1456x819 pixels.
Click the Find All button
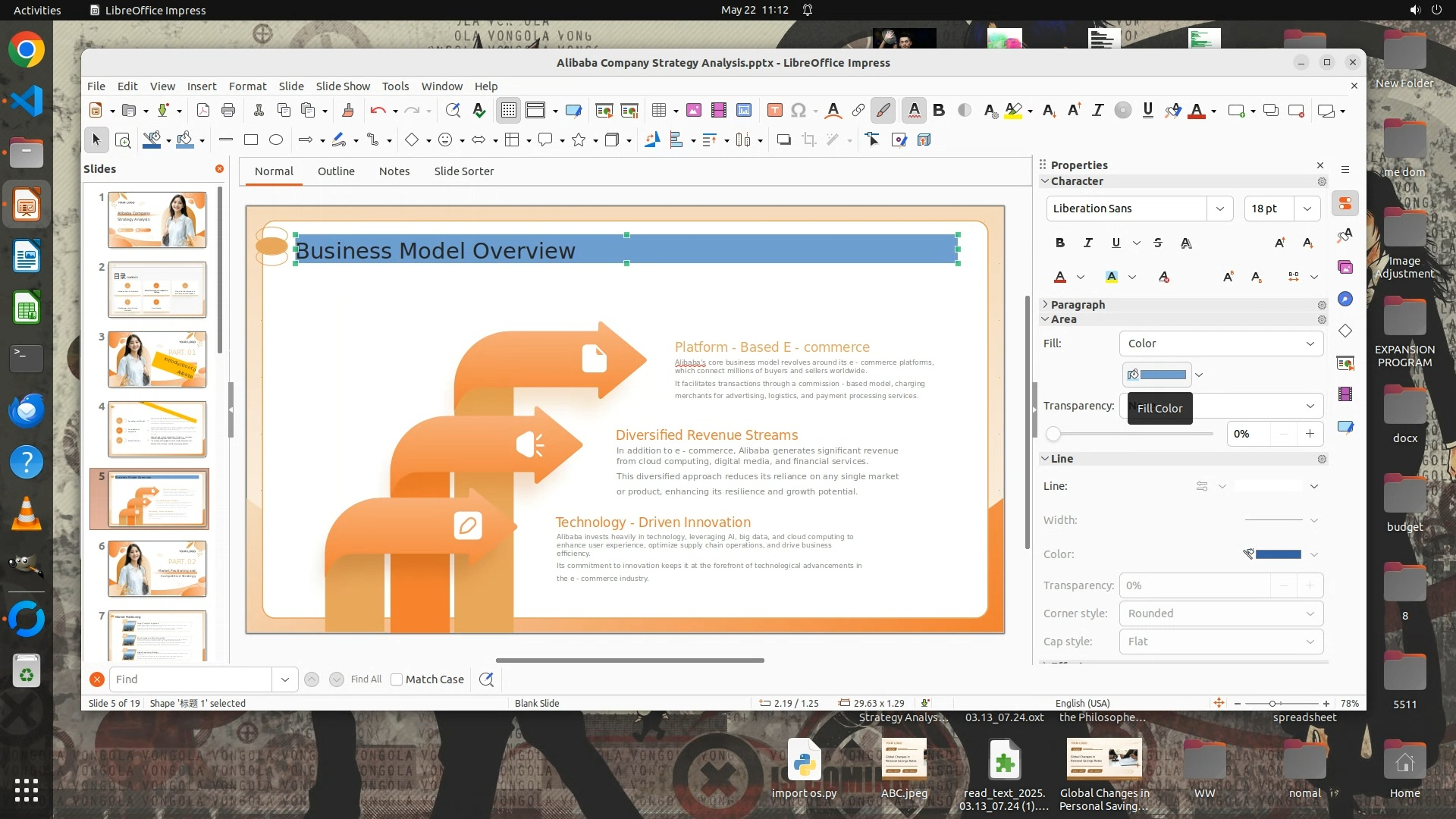point(366,679)
